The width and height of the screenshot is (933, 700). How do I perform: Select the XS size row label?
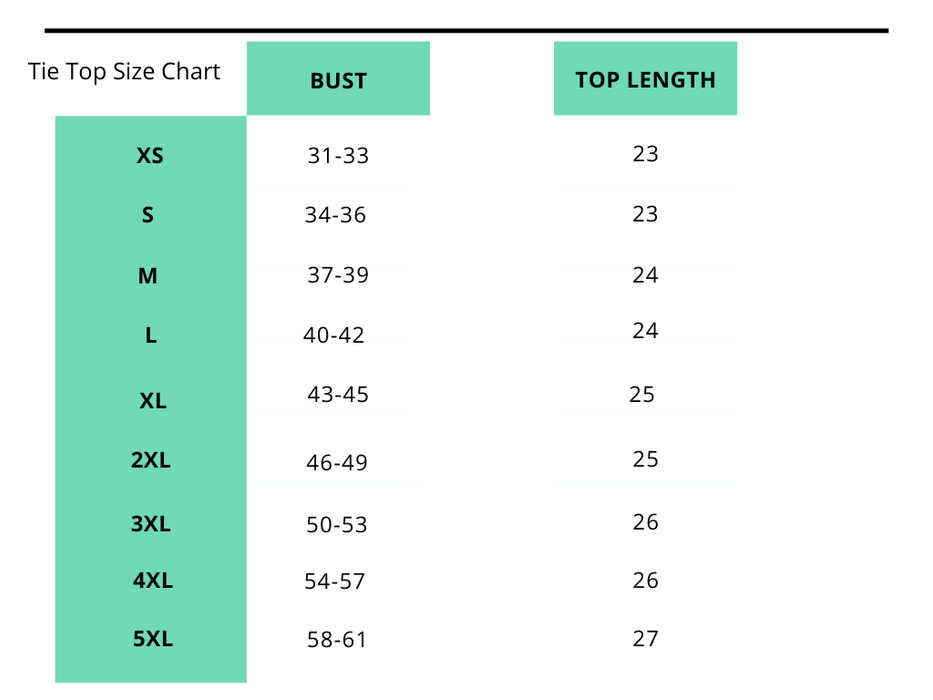(149, 155)
